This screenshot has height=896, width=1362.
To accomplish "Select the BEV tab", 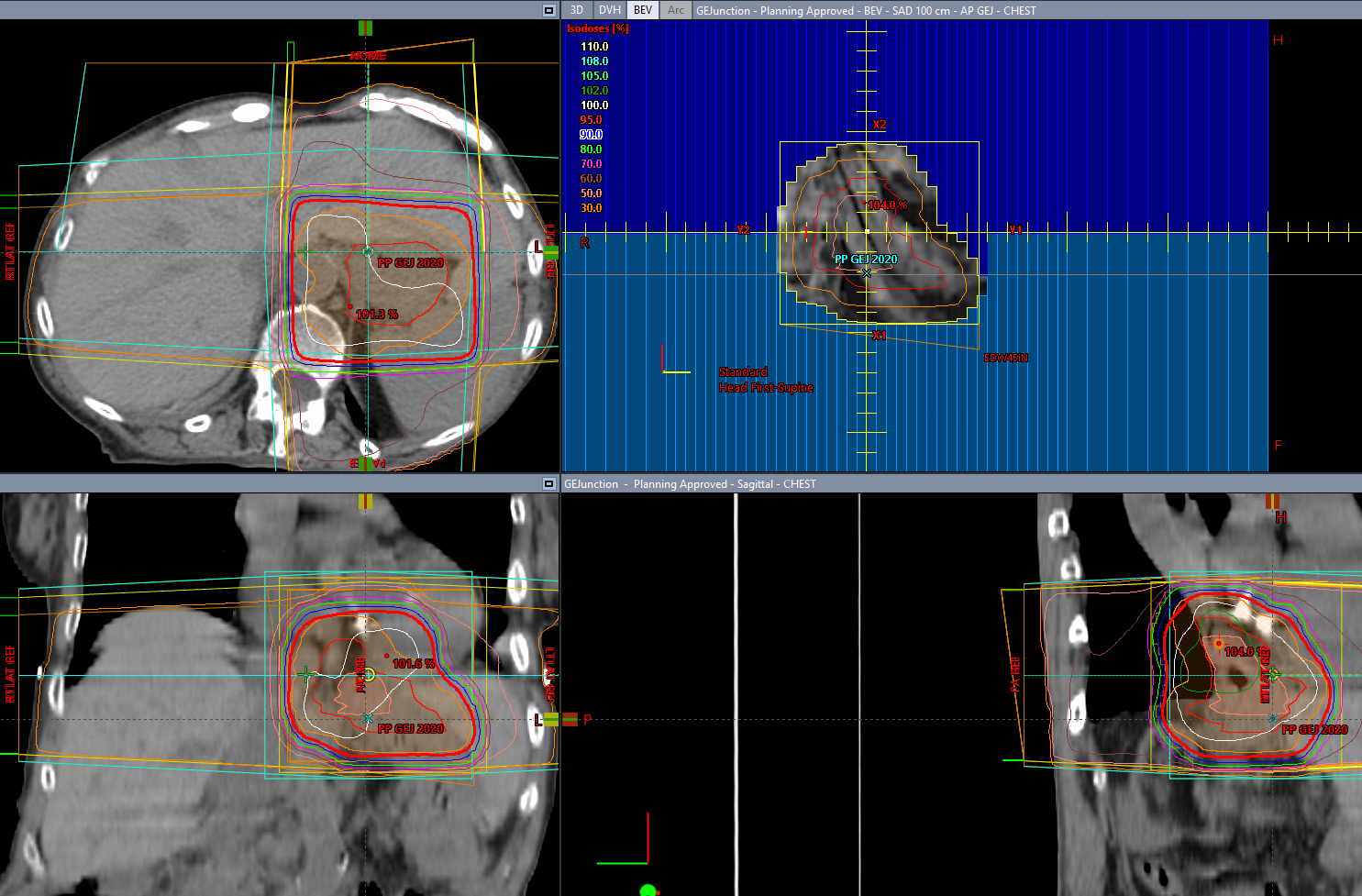I will (643, 10).
